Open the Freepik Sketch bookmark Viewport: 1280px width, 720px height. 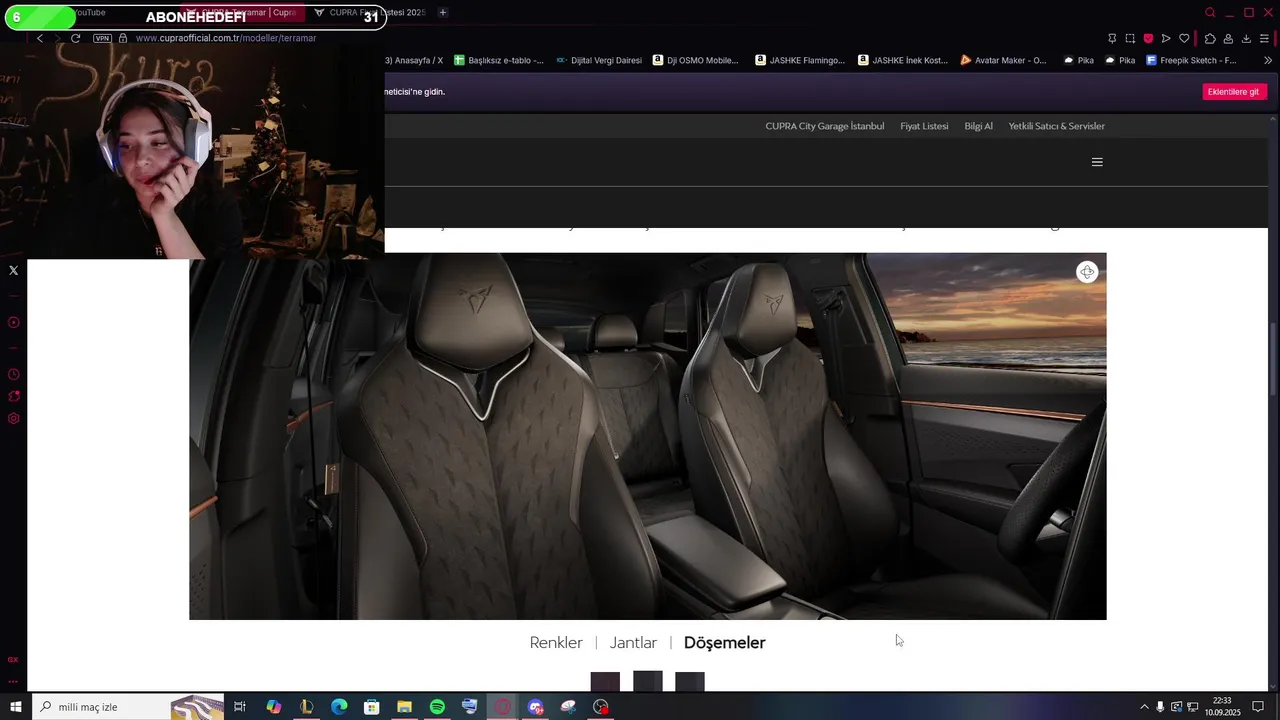point(1191,60)
